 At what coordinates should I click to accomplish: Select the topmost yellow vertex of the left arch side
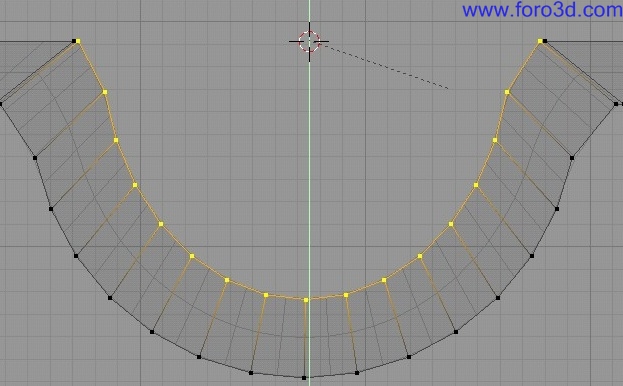point(78,41)
